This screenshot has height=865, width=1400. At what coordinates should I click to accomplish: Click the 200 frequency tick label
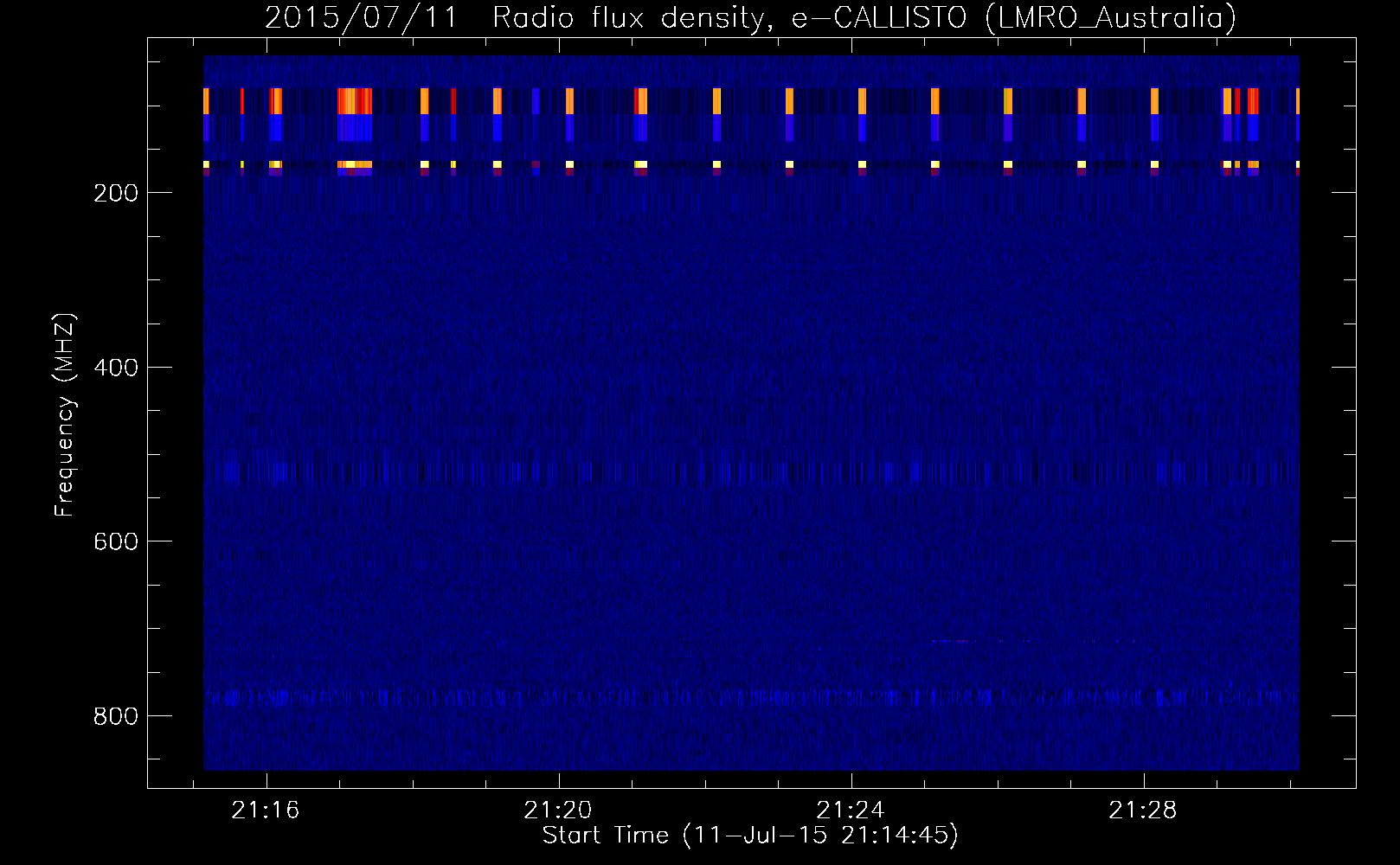pos(116,193)
